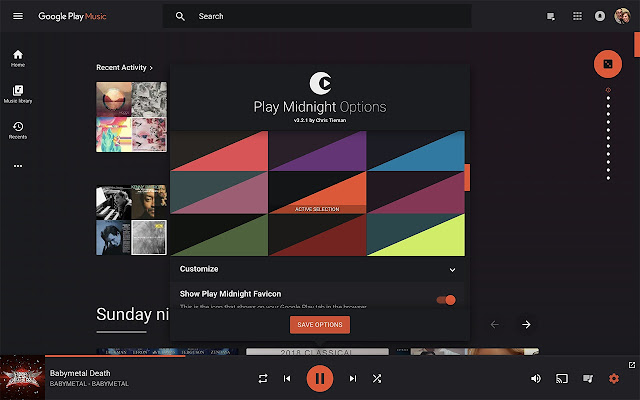640x400 pixels.
Task: Open Music library in sidebar
Action: point(18,94)
